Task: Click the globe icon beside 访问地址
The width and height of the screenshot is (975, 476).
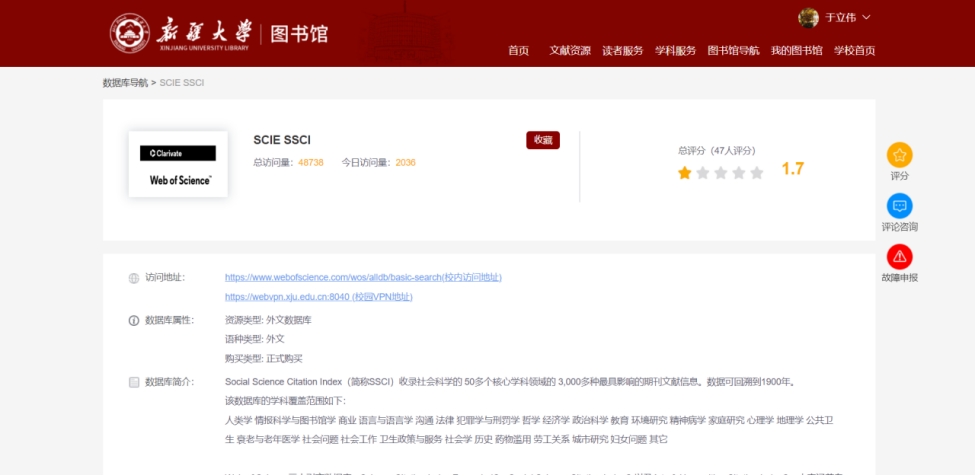Action: click(134, 278)
